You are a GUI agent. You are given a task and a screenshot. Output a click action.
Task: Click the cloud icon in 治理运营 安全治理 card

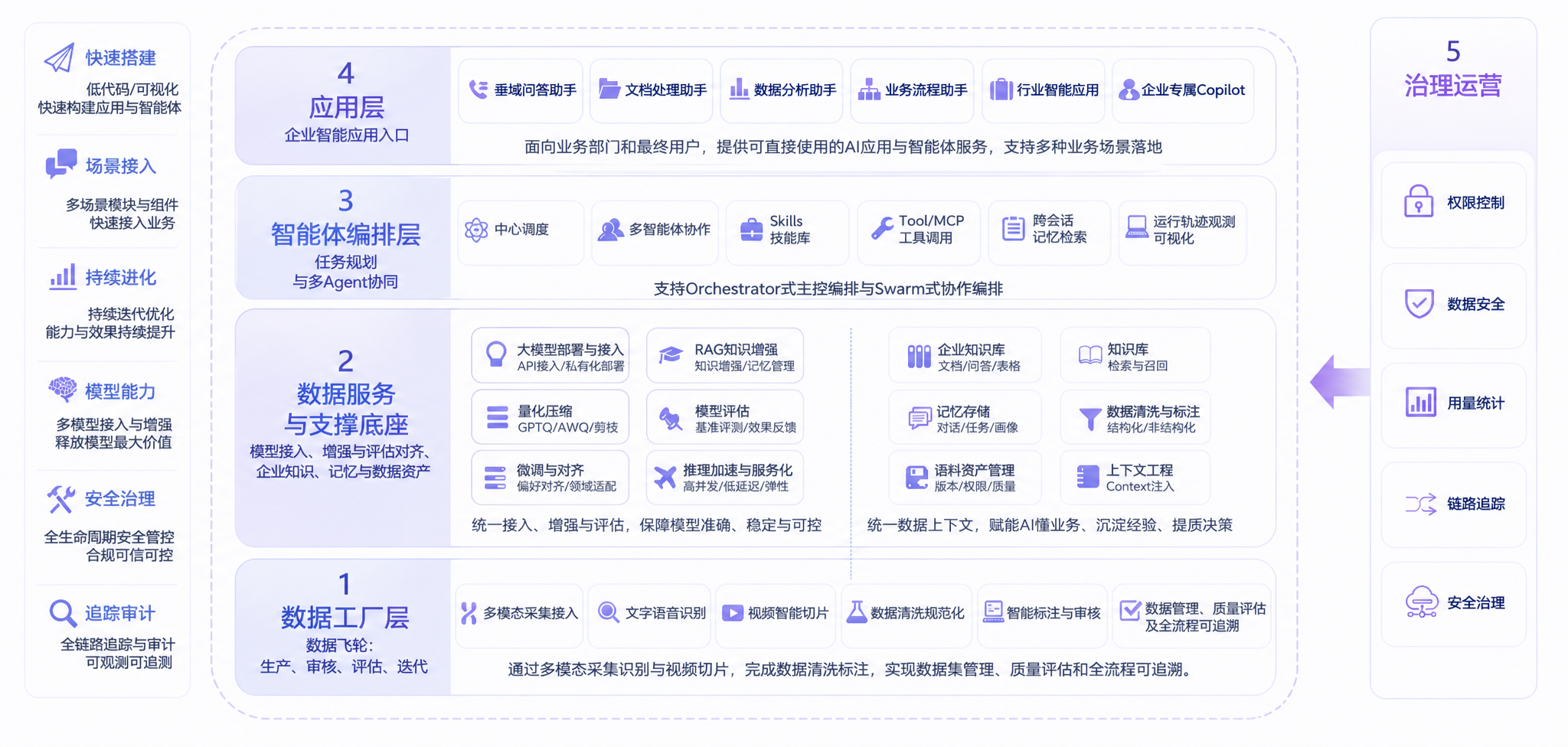coord(1422,602)
